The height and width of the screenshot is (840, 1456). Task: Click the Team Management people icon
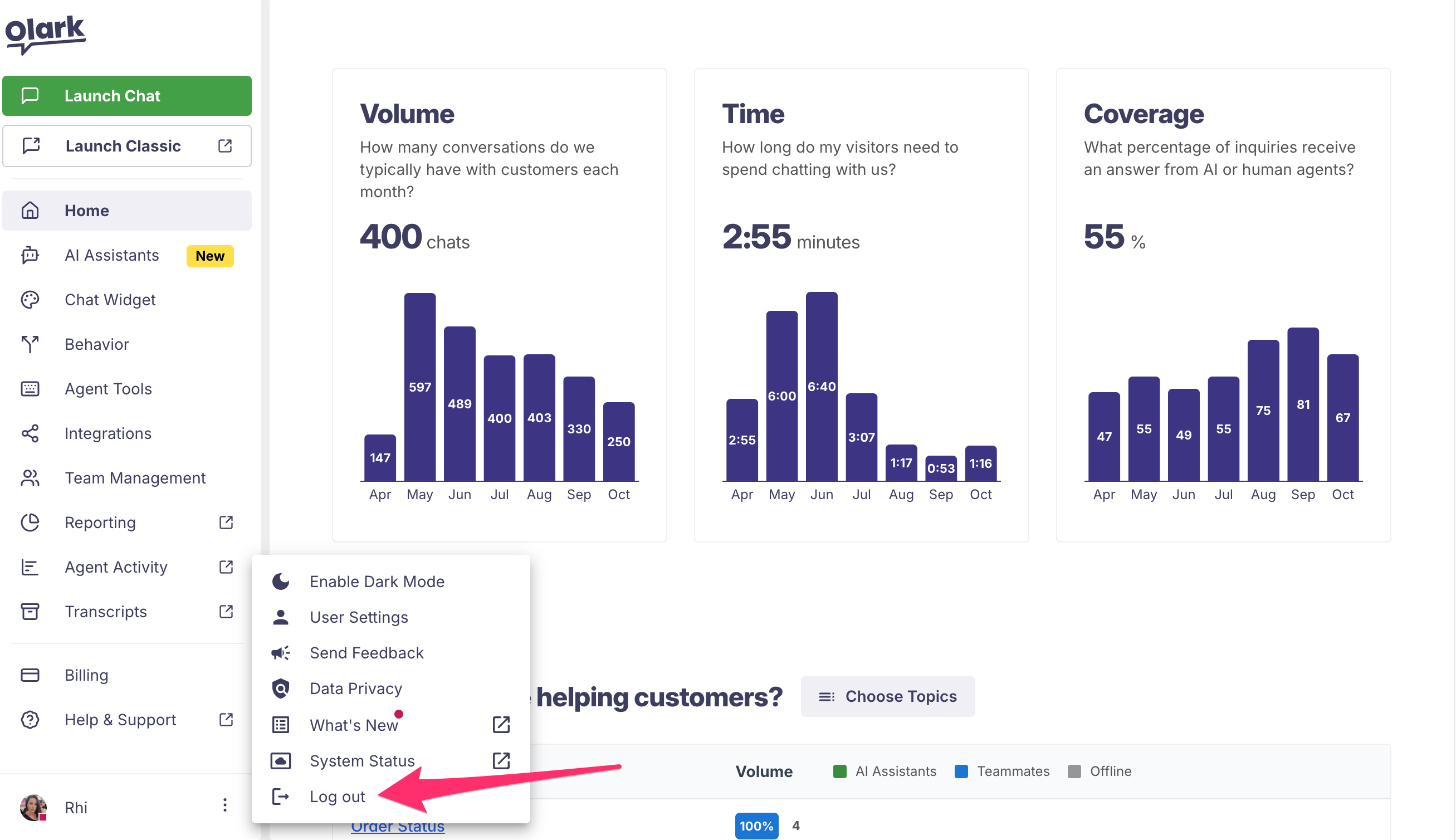click(x=30, y=478)
